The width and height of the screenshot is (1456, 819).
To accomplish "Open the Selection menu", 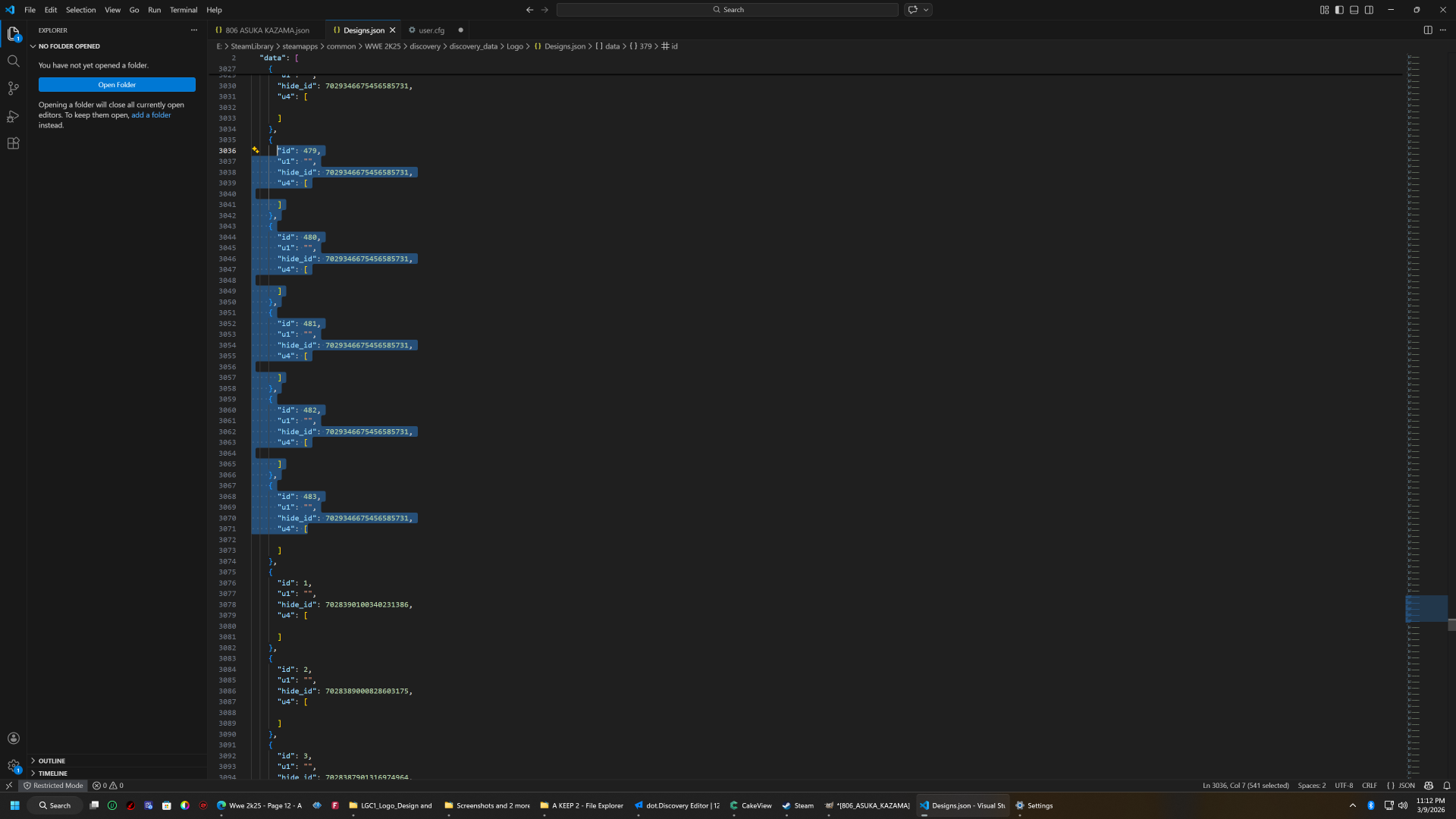I will [80, 10].
